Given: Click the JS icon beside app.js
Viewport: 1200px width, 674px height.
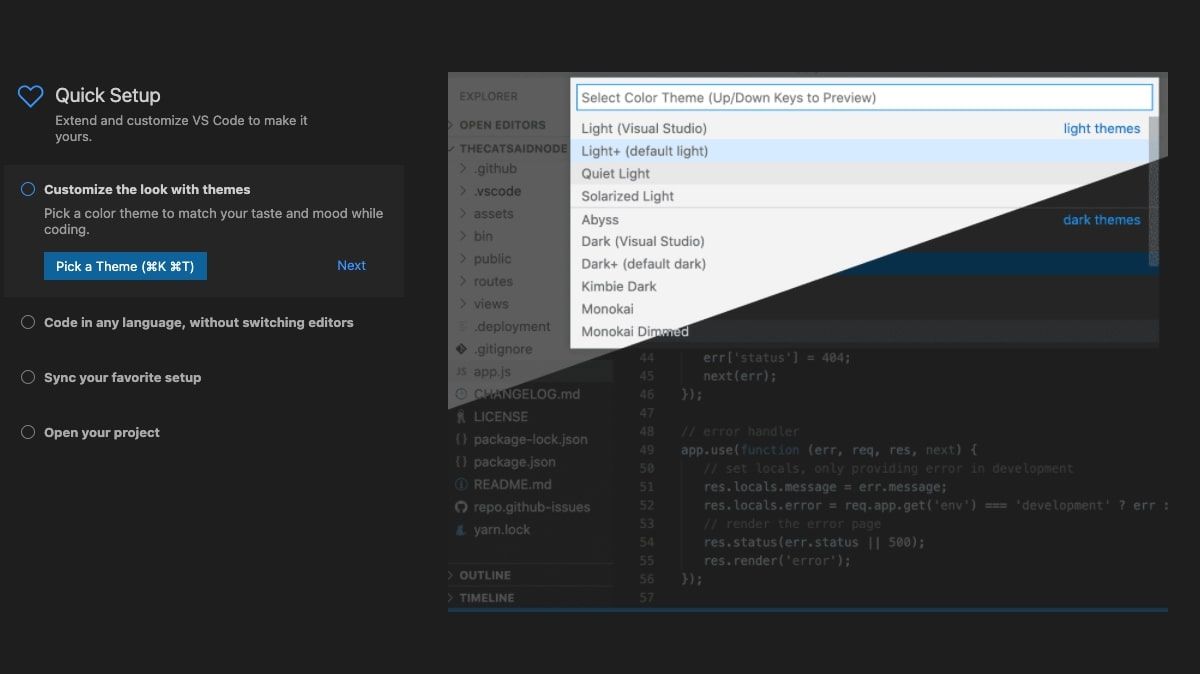Looking at the screenshot, I should pyautogui.click(x=461, y=372).
